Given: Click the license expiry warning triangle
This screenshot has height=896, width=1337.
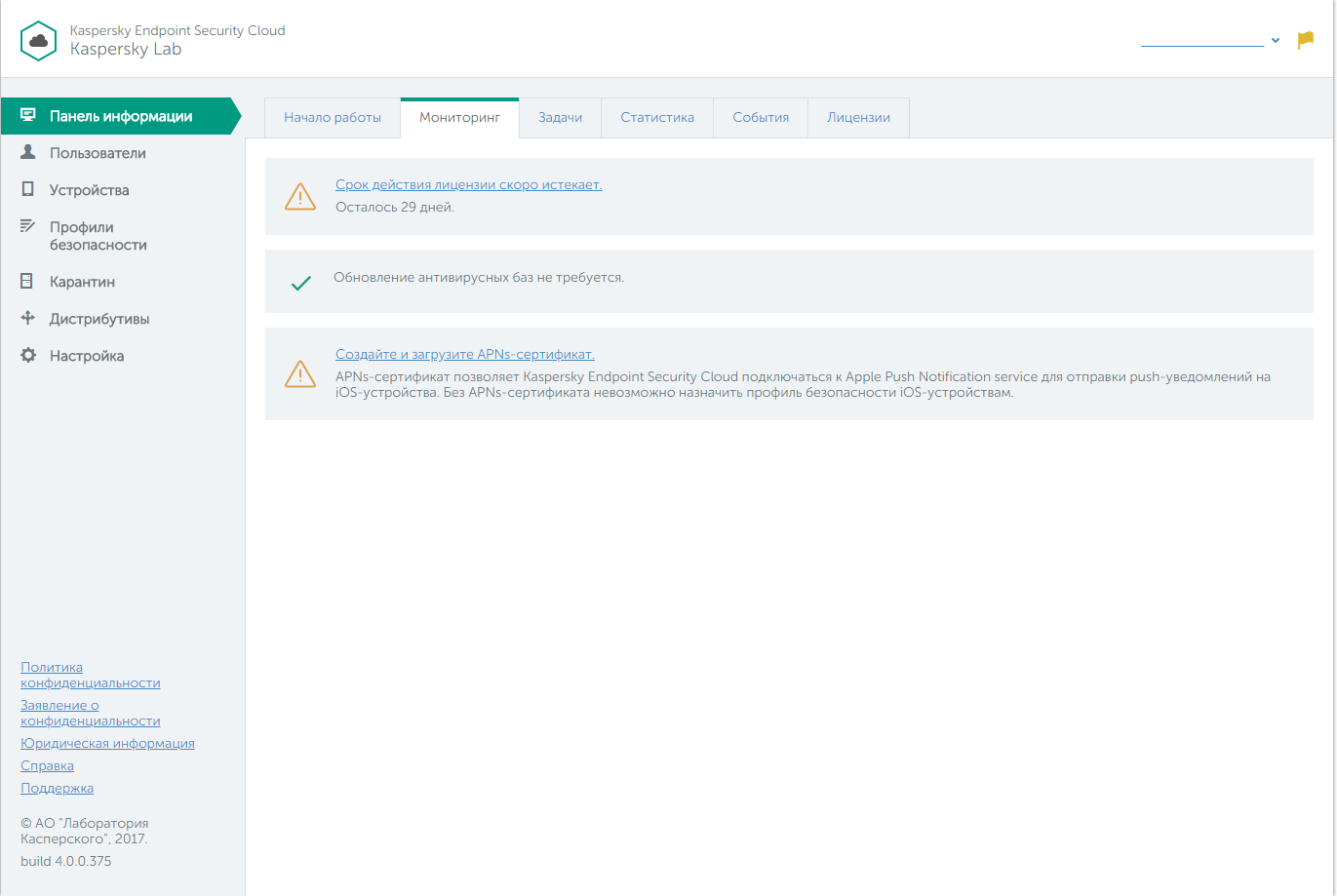Looking at the screenshot, I should (x=300, y=196).
